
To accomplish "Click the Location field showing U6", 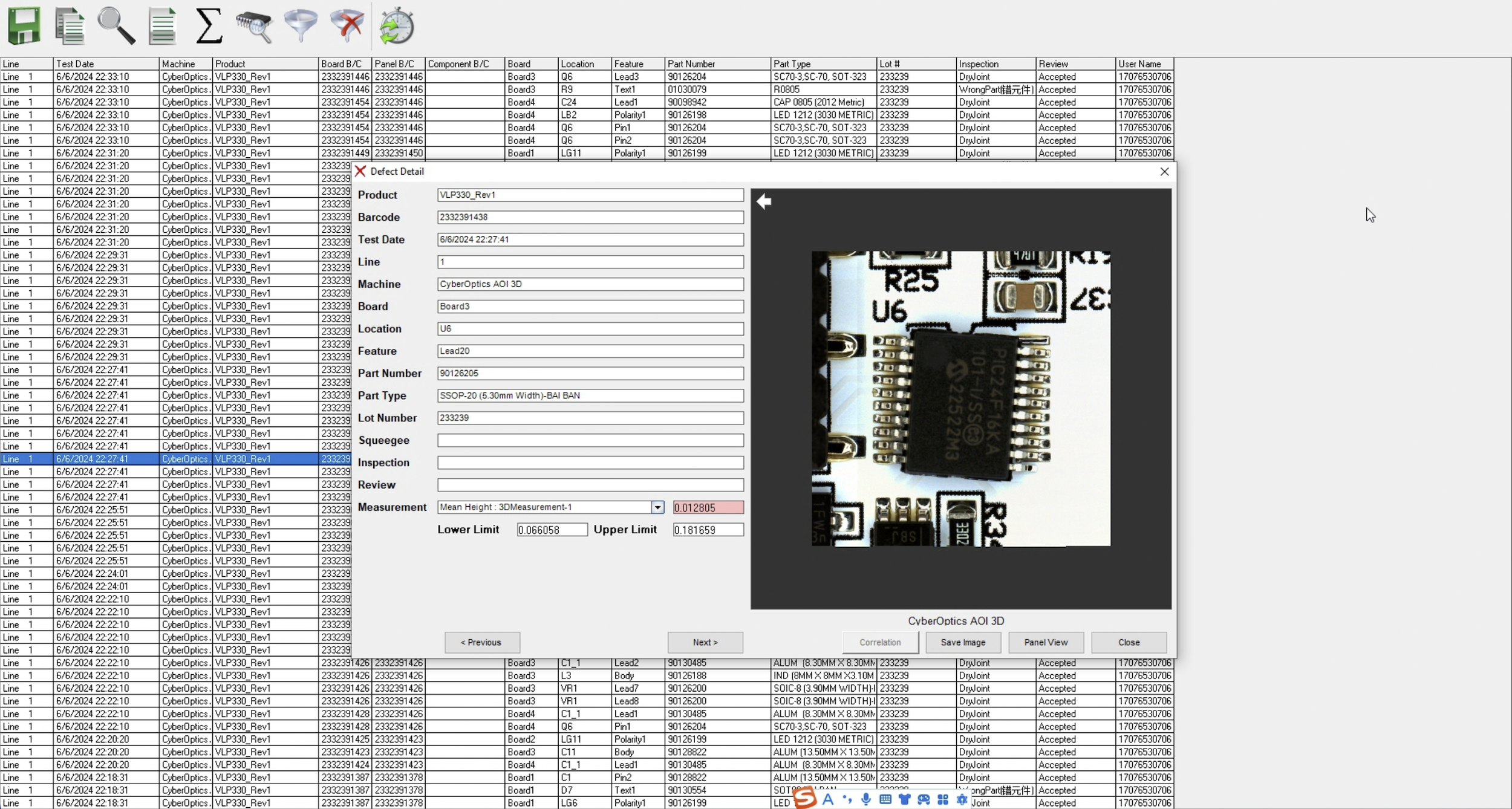I will (590, 329).
